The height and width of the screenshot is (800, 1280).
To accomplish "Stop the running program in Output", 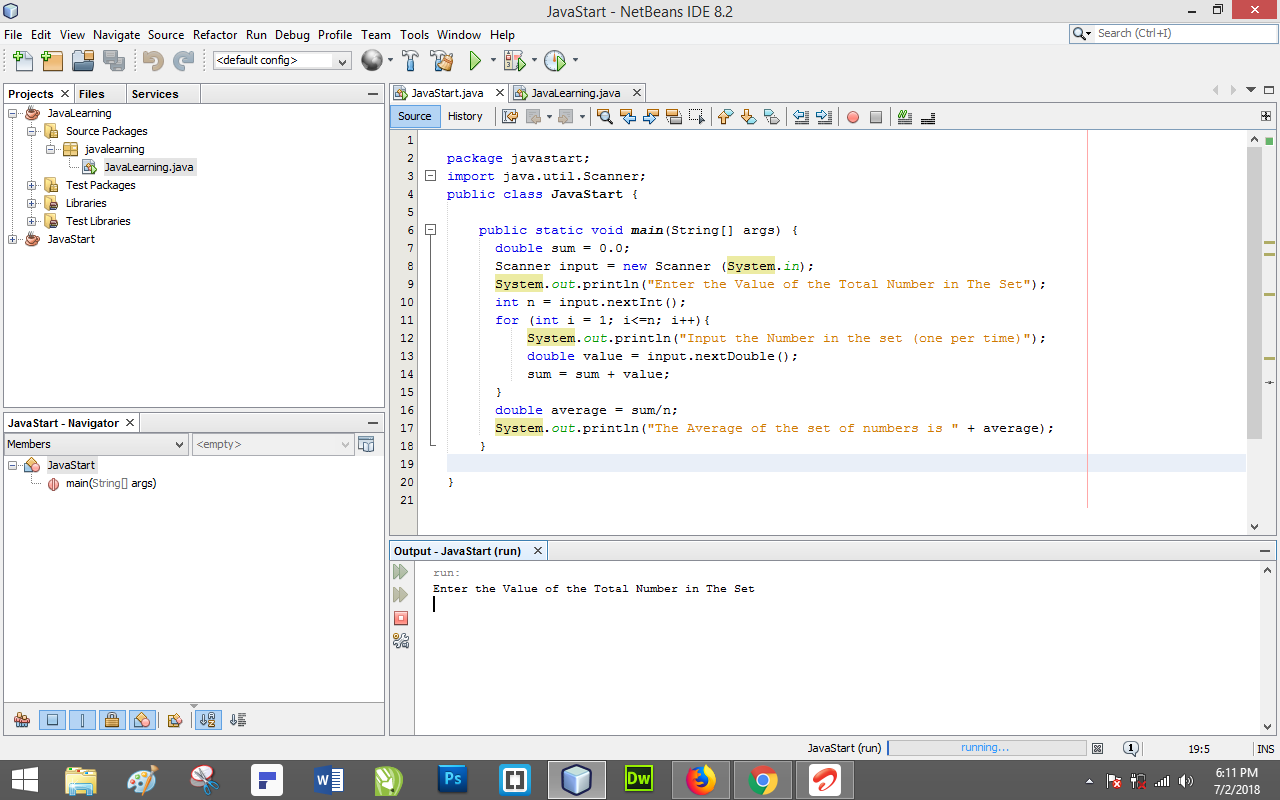I will [x=401, y=618].
